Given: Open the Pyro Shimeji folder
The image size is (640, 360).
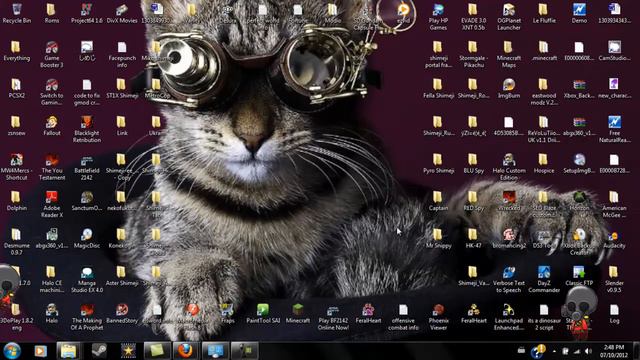Looking at the screenshot, I should (x=438, y=163).
